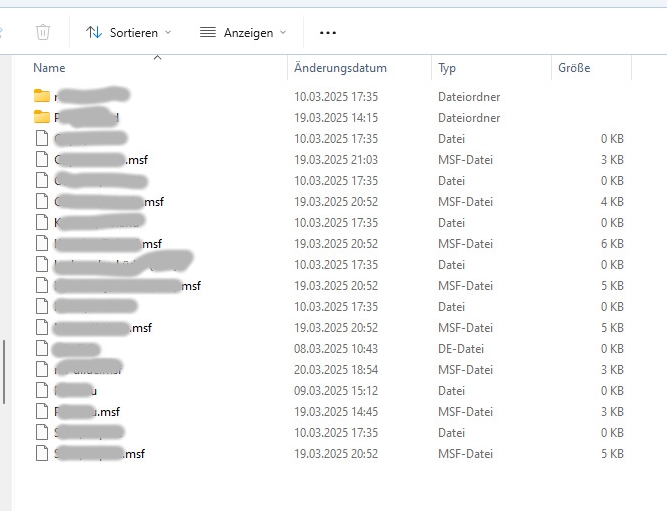667x511 pixels.
Task: Expand the Anzeigen dropdown chevron
Action: click(282, 32)
